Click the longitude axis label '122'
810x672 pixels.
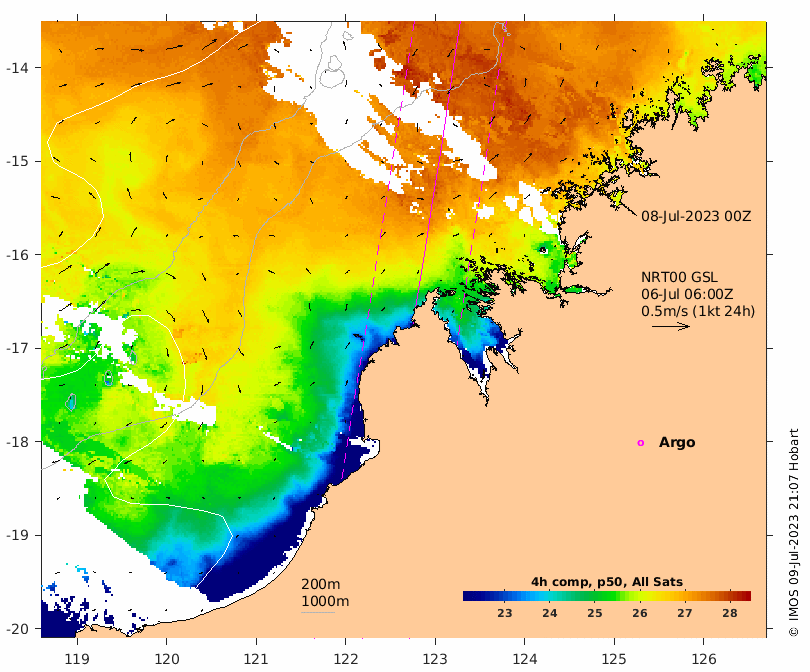pos(346,659)
